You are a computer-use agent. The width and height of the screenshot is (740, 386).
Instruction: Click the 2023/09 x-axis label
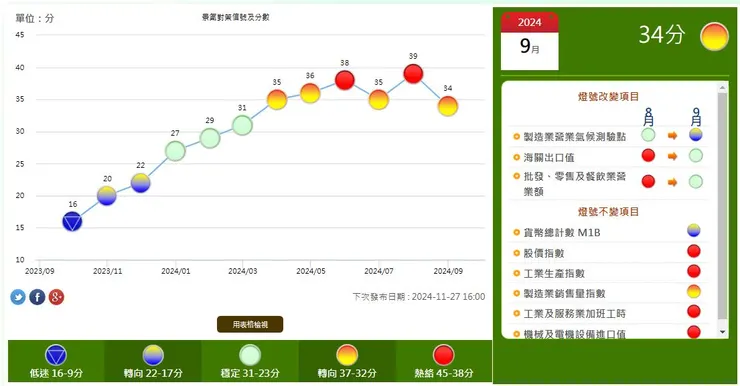[x=40, y=271]
